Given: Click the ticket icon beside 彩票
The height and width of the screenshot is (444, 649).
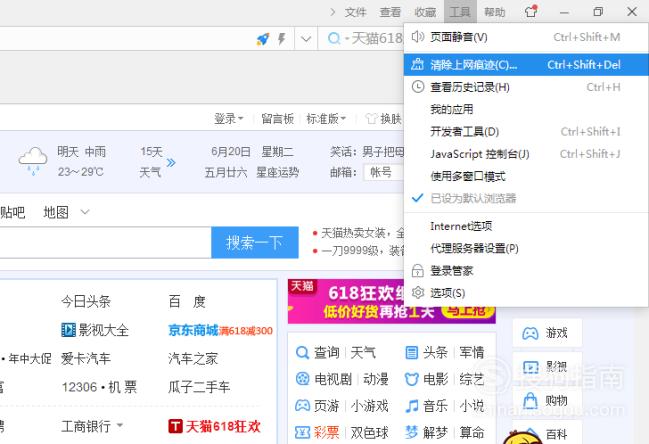Looking at the screenshot, I should 303,432.
